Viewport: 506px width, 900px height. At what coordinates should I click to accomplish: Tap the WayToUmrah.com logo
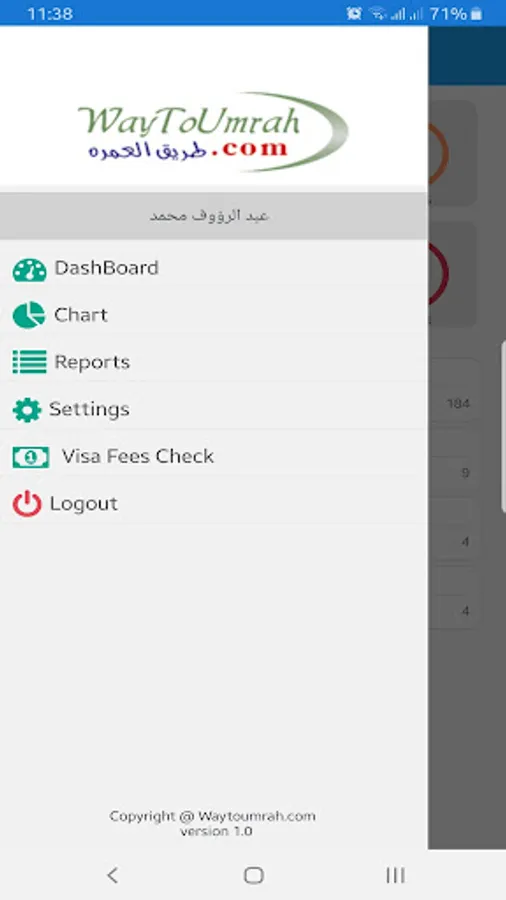click(x=213, y=132)
